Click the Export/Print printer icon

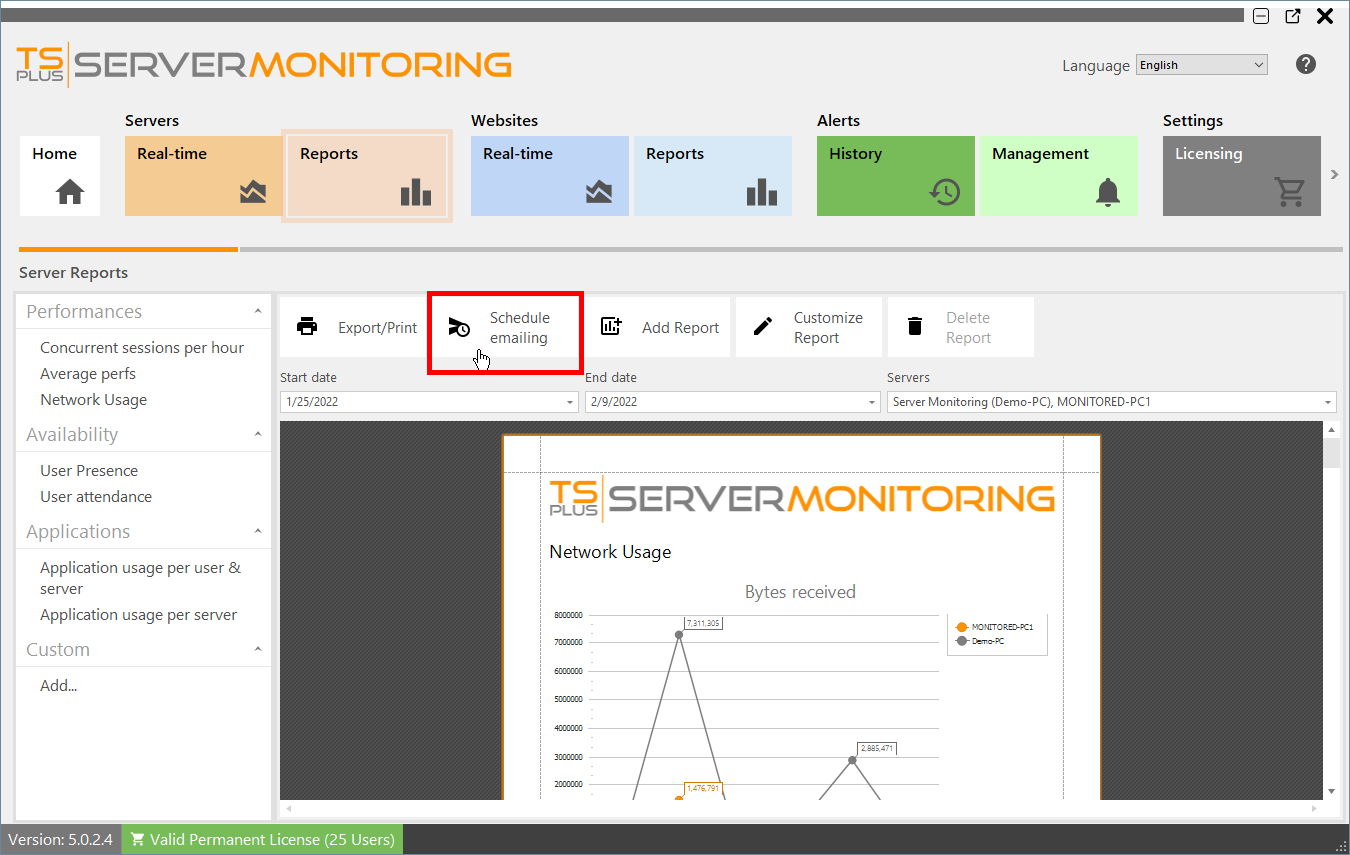tap(307, 326)
